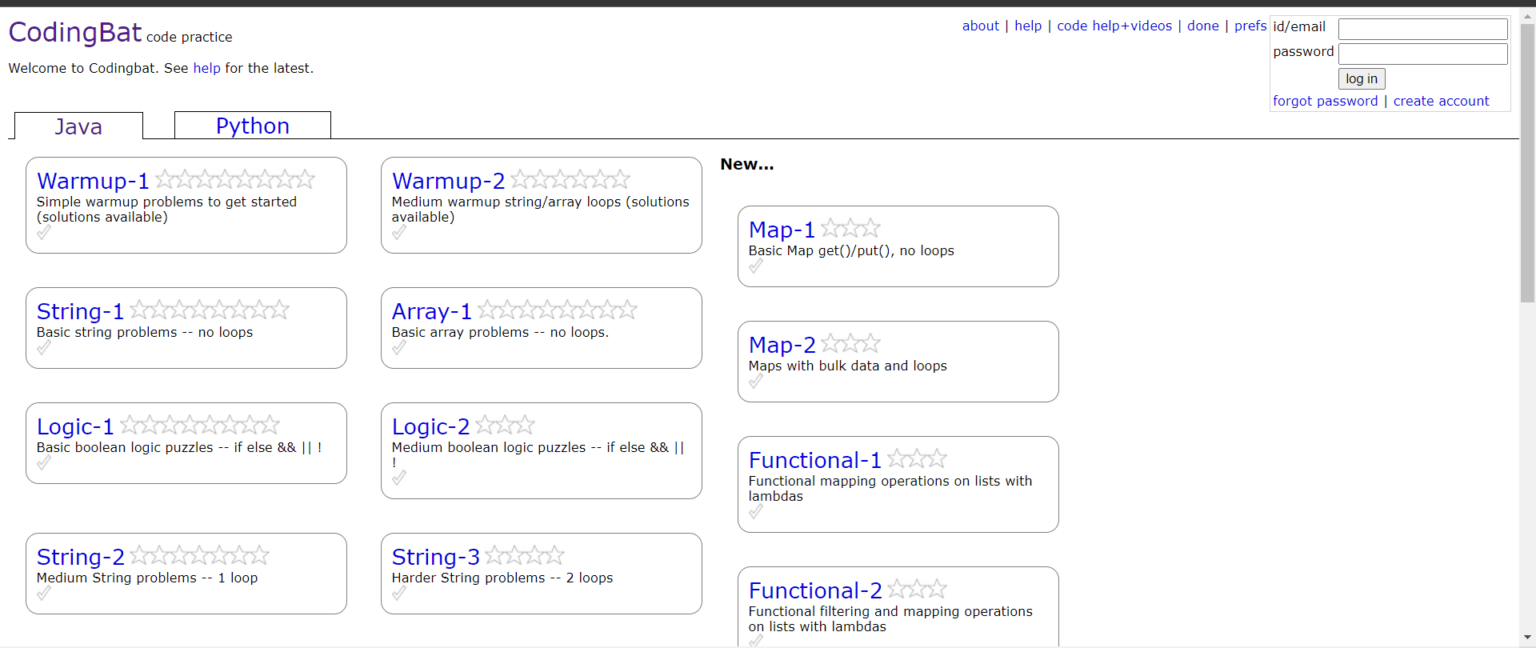The image size is (1536, 648).
Task: Click the first star beside Warmup-2
Action: coord(520,179)
